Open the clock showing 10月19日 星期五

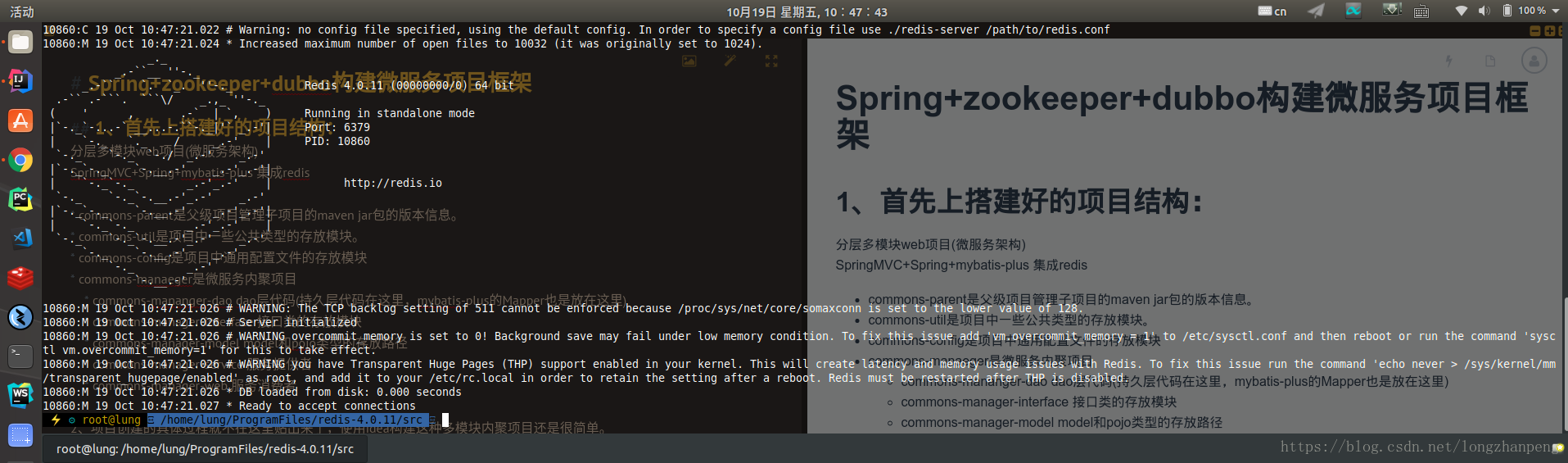pos(807,11)
